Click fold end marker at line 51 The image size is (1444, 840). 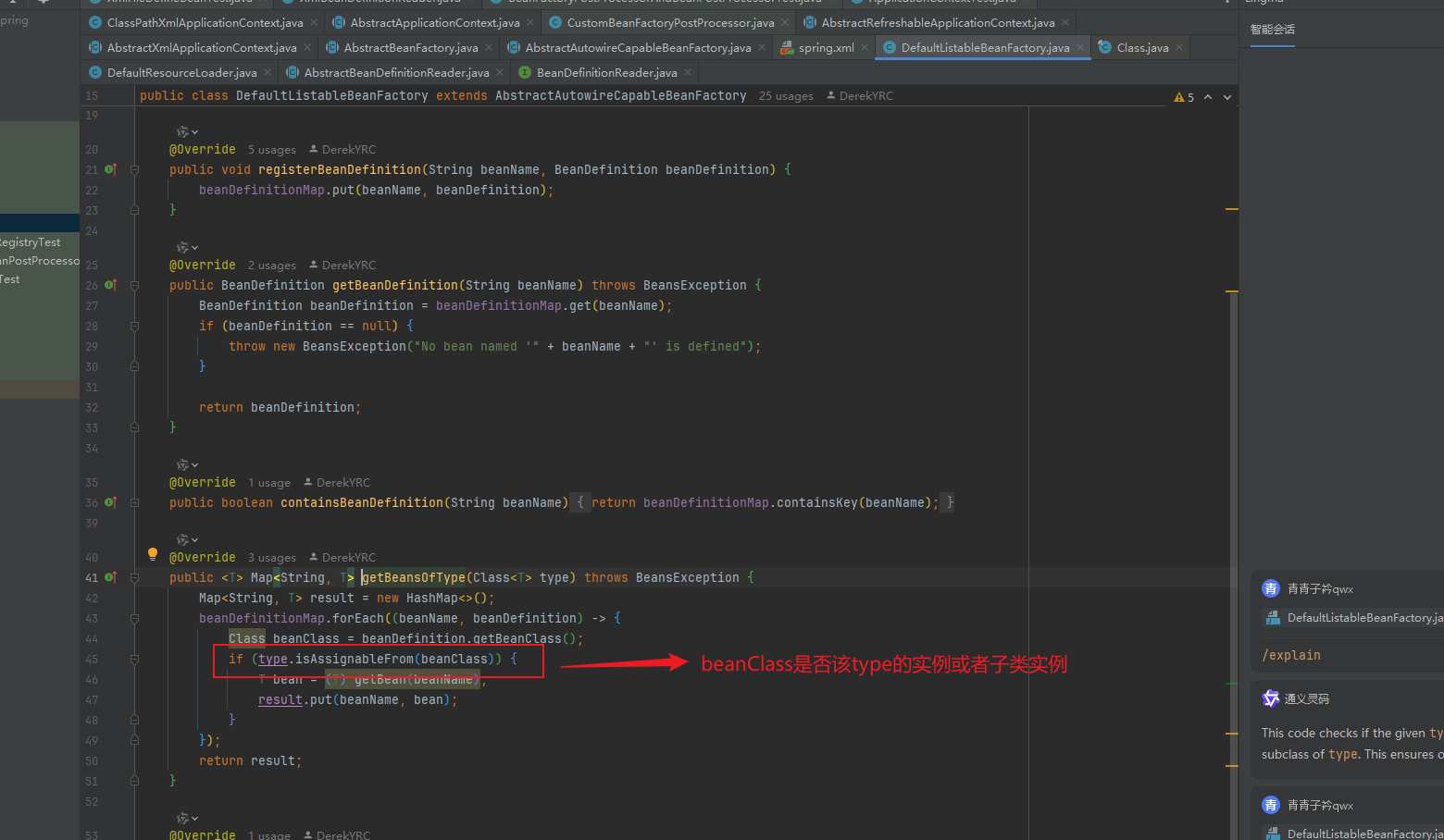(134, 781)
